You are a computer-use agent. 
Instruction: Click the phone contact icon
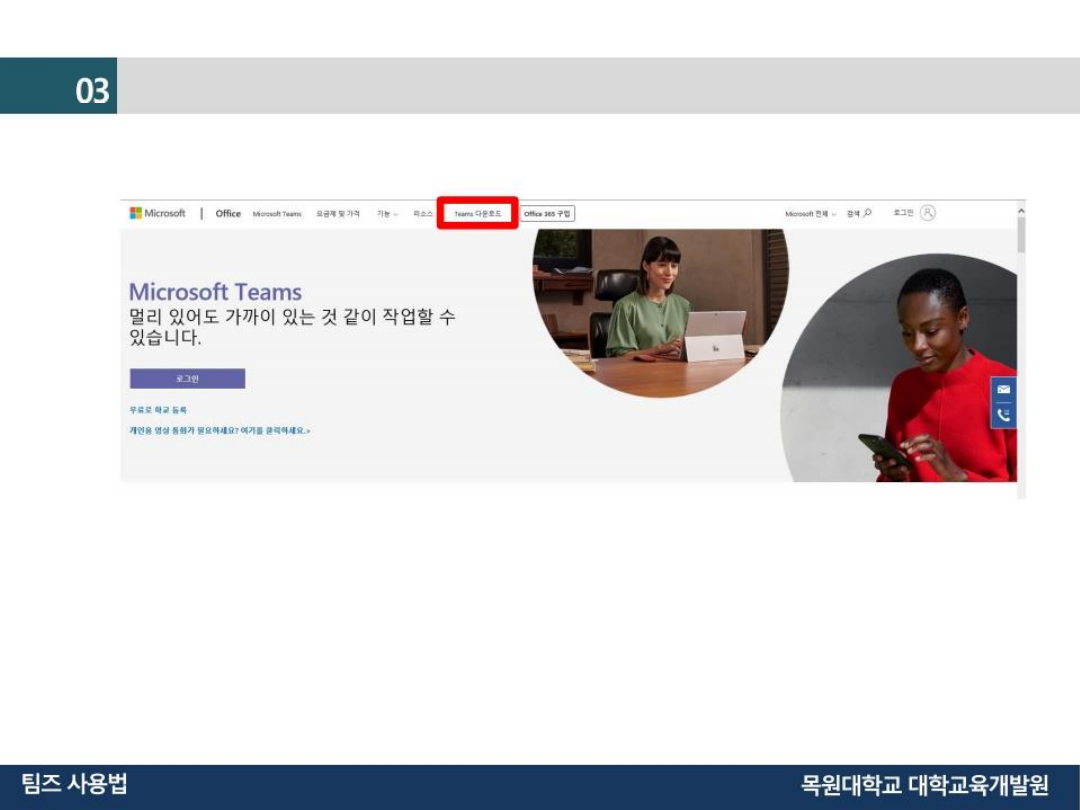pos(1004,415)
